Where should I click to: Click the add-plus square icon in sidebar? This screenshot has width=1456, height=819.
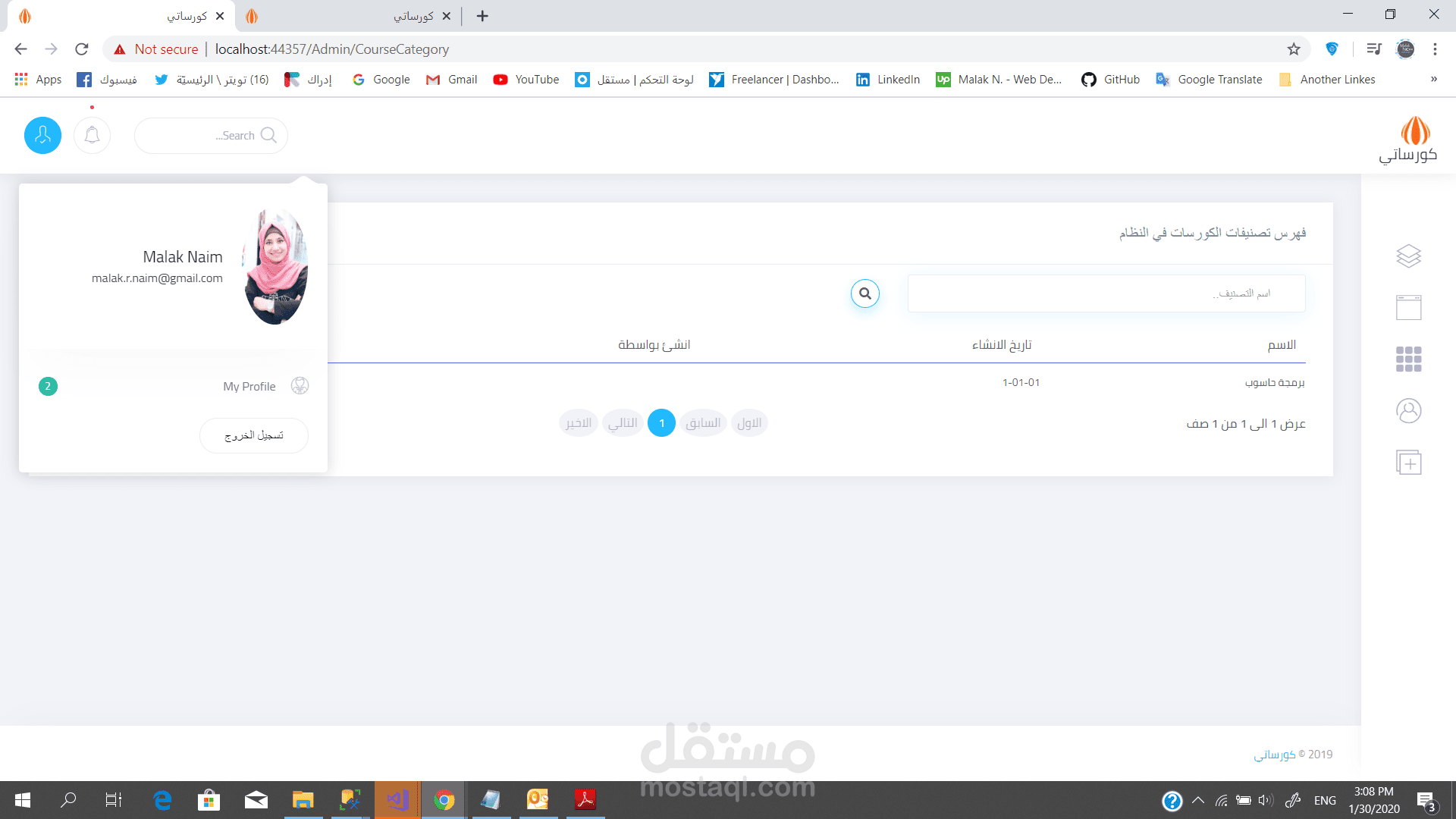[1408, 463]
